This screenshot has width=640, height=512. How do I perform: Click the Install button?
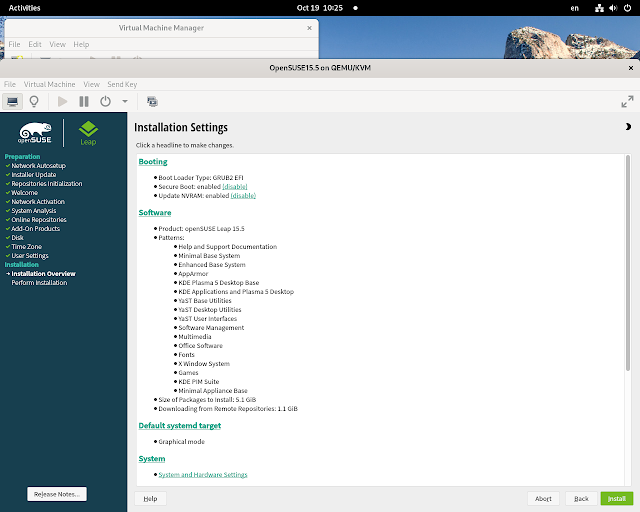coord(617,499)
